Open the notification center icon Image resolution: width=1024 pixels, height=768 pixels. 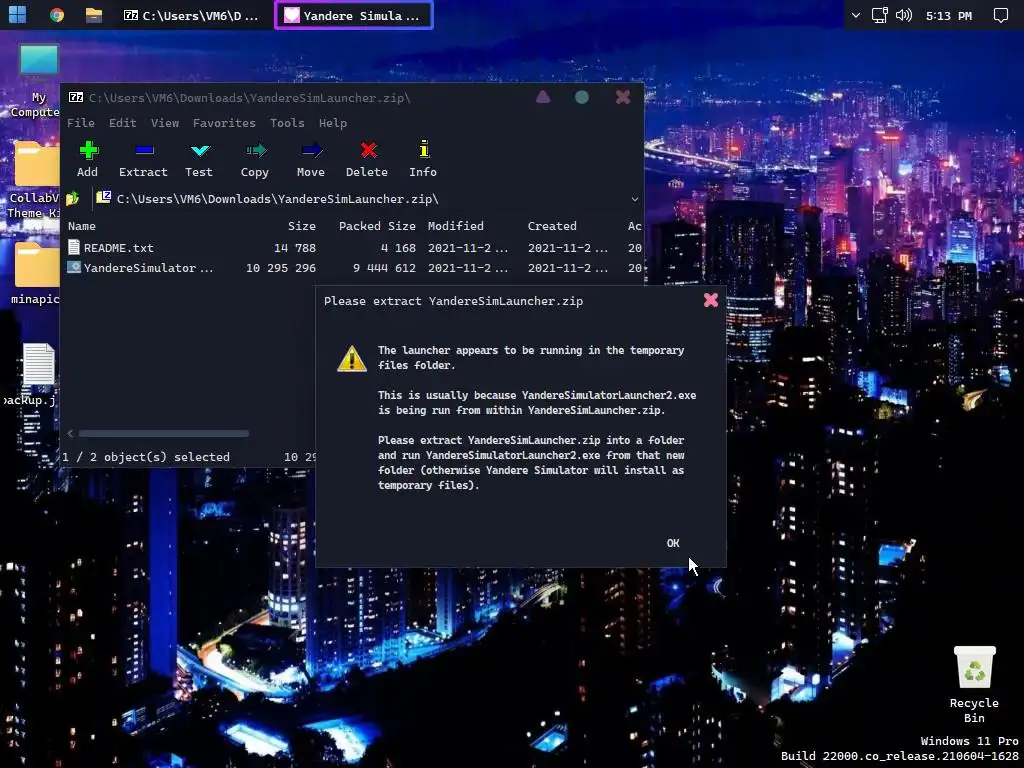tap(1000, 15)
